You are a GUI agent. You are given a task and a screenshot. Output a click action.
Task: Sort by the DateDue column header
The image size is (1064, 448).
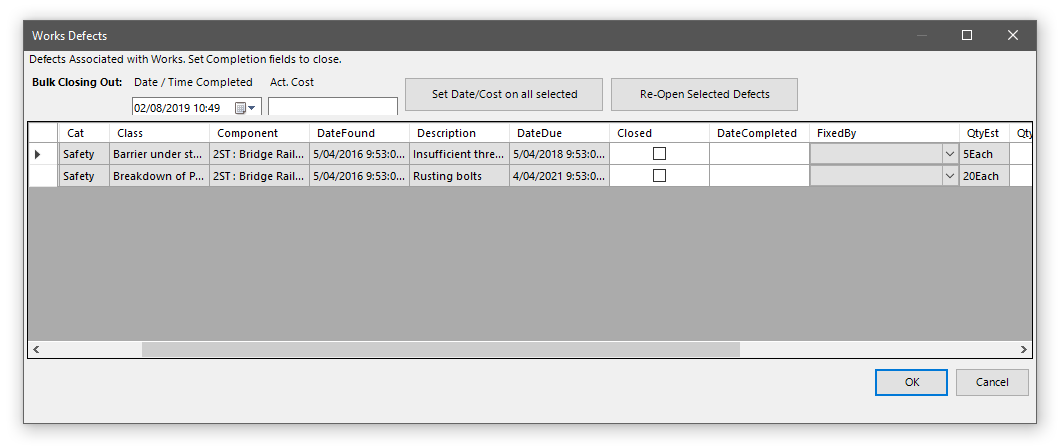click(x=559, y=133)
